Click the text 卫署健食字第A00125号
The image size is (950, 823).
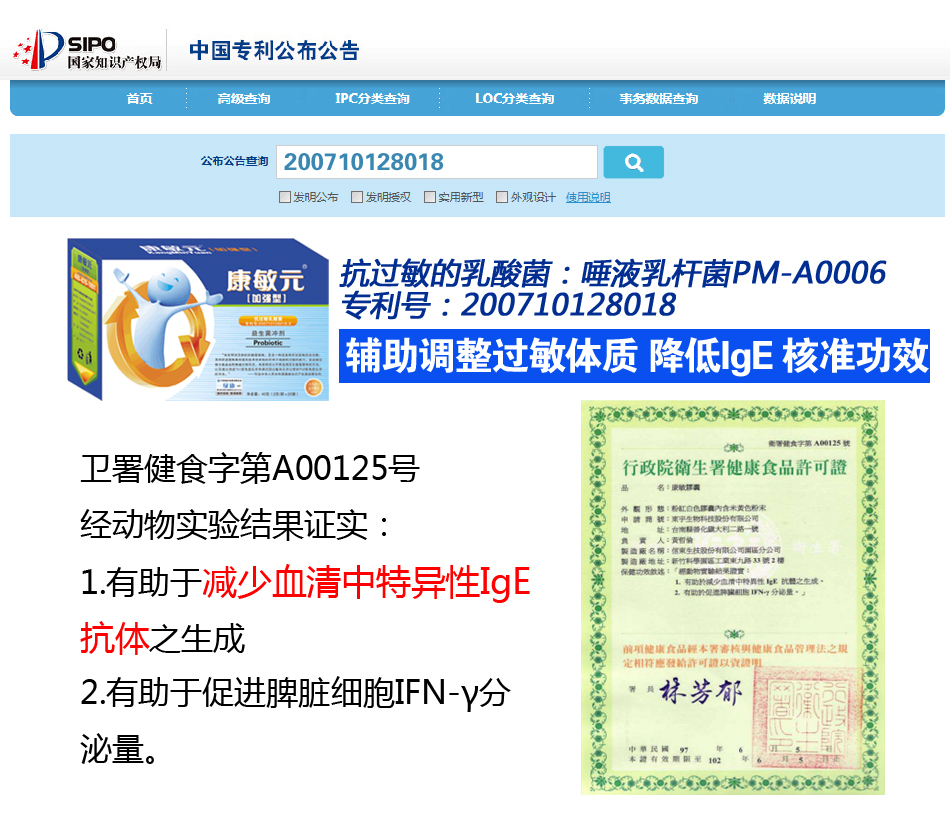pos(250,468)
